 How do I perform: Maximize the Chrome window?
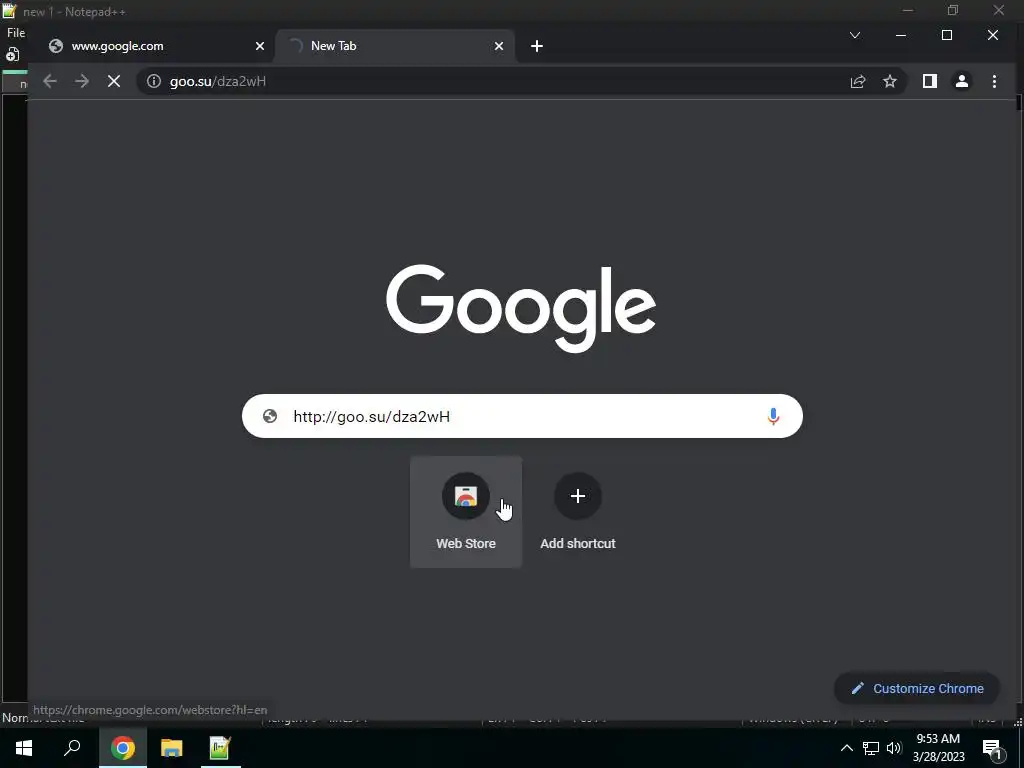pos(947,35)
